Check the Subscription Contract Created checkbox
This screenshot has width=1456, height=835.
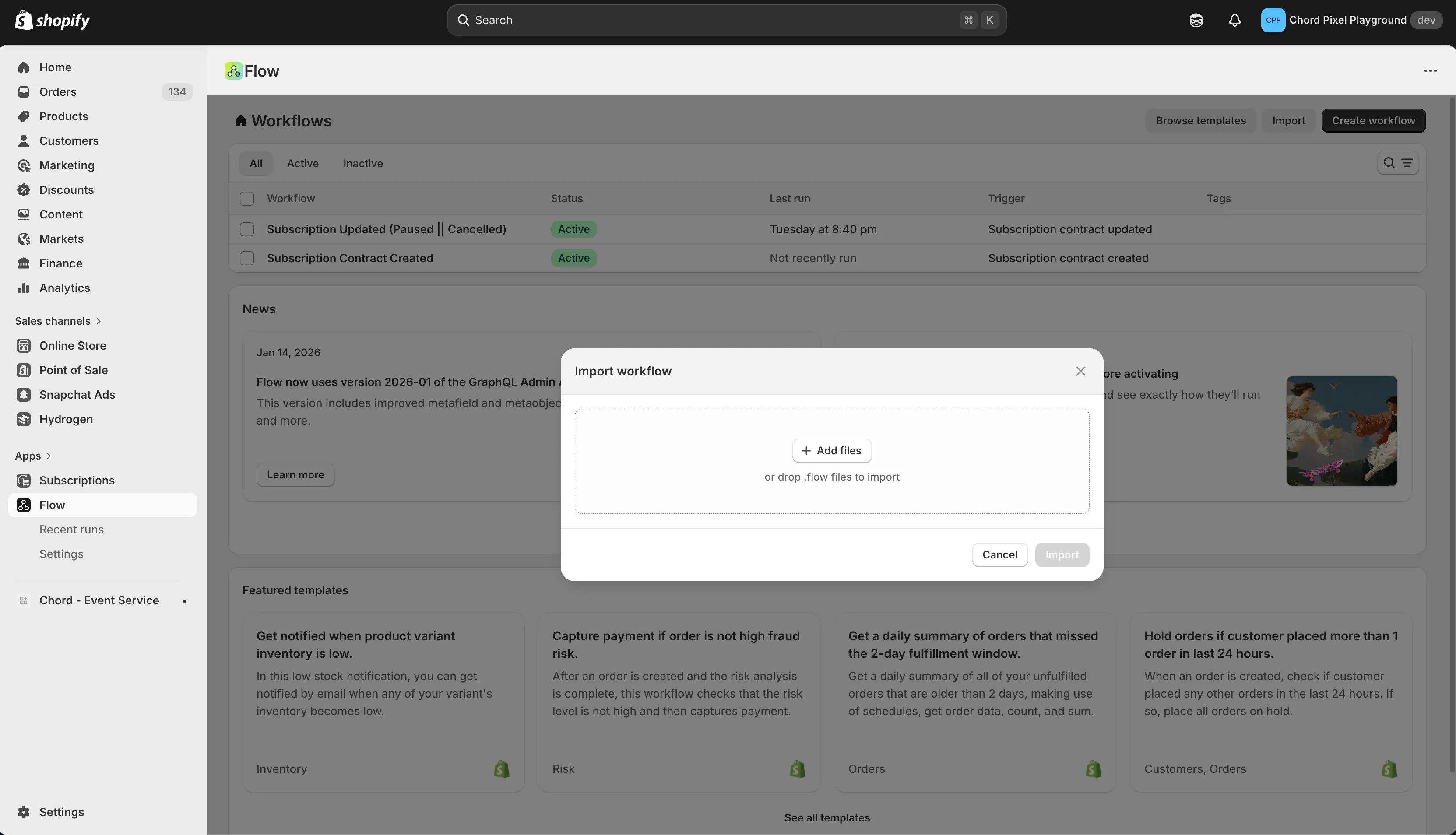[x=247, y=258]
